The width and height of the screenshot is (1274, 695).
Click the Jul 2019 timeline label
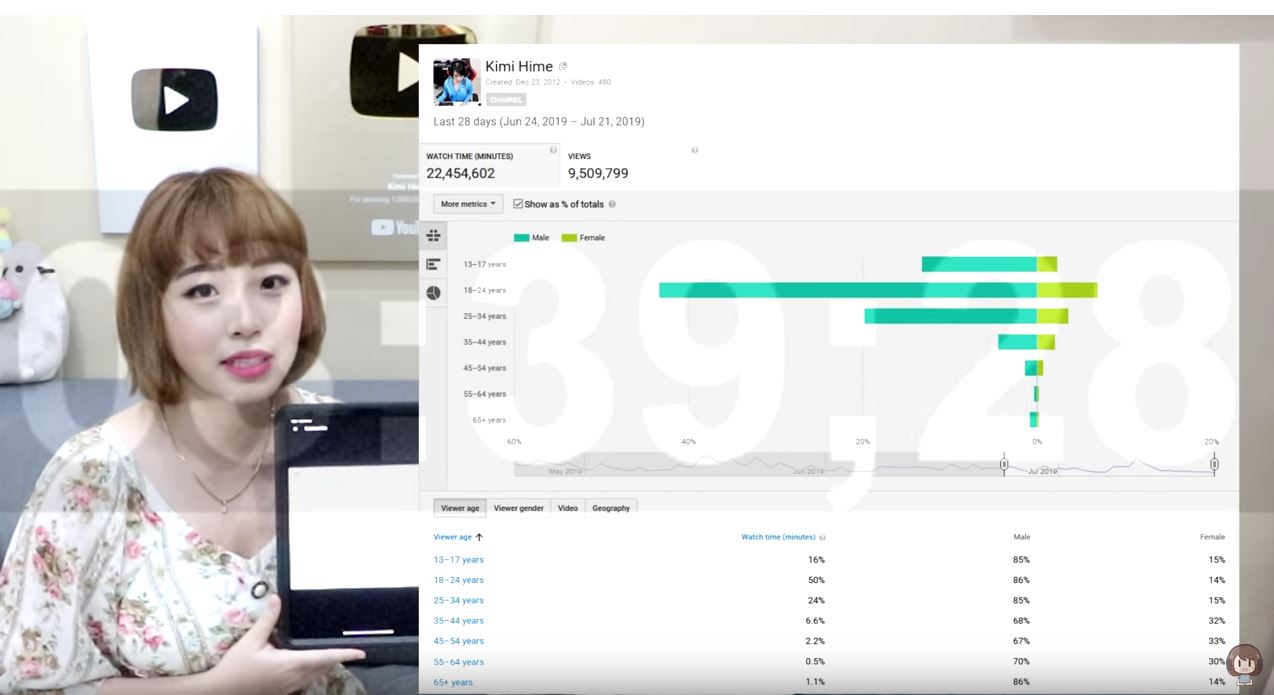click(1042, 471)
